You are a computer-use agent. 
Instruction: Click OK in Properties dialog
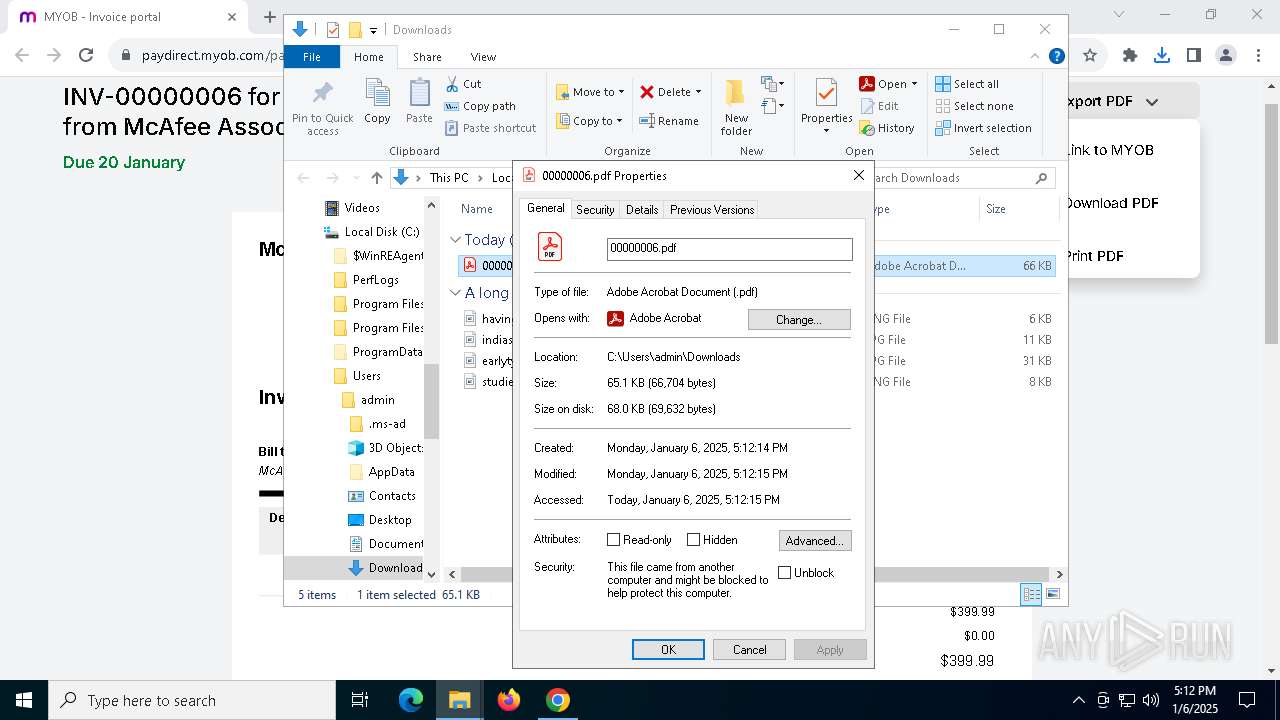pyautogui.click(x=668, y=649)
